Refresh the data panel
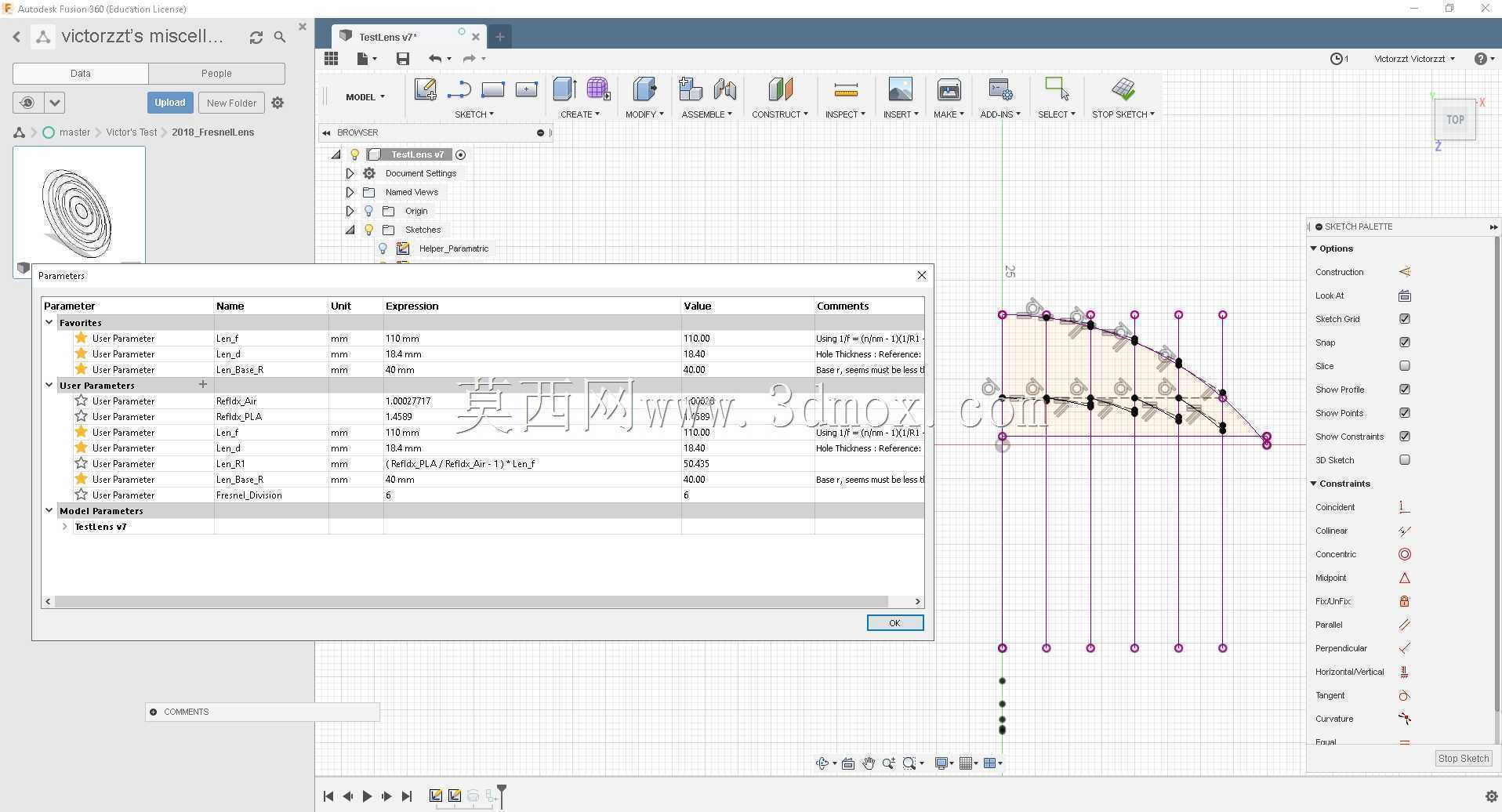This screenshot has height=812, width=1502. pyautogui.click(x=256, y=37)
